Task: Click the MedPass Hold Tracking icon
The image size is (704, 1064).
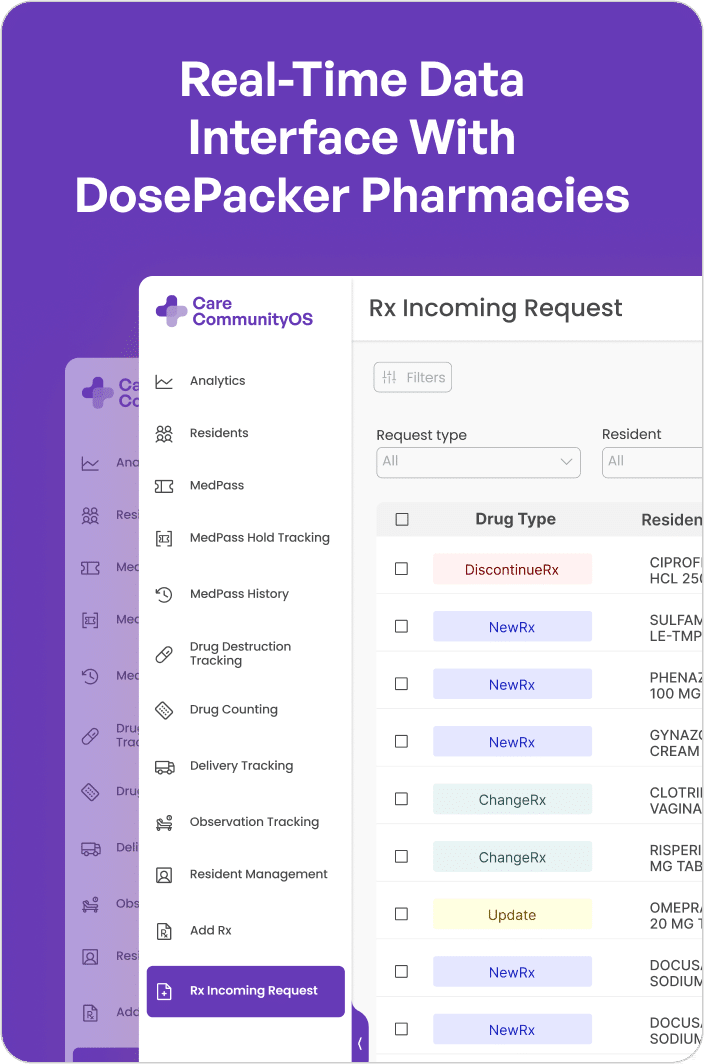Action: click(x=164, y=539)
